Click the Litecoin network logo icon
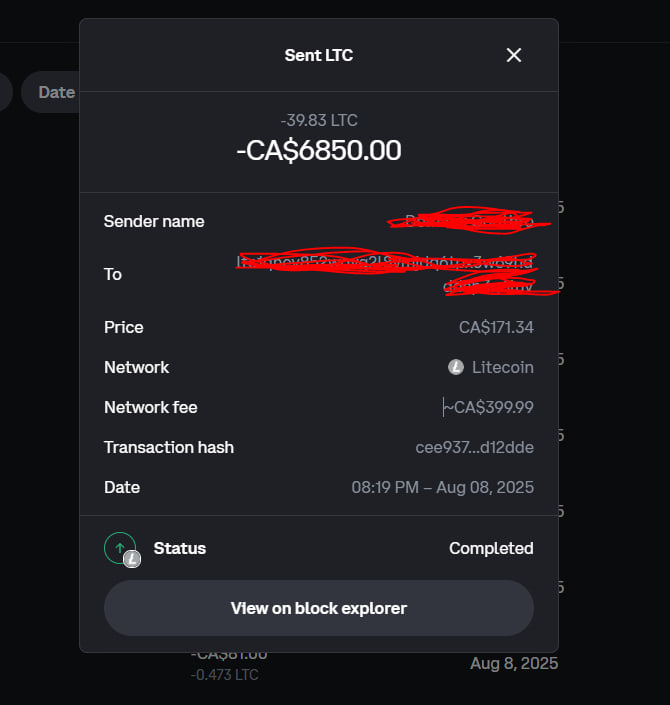Viewport: 670px width, 705px height. click(x=456, y=367)
